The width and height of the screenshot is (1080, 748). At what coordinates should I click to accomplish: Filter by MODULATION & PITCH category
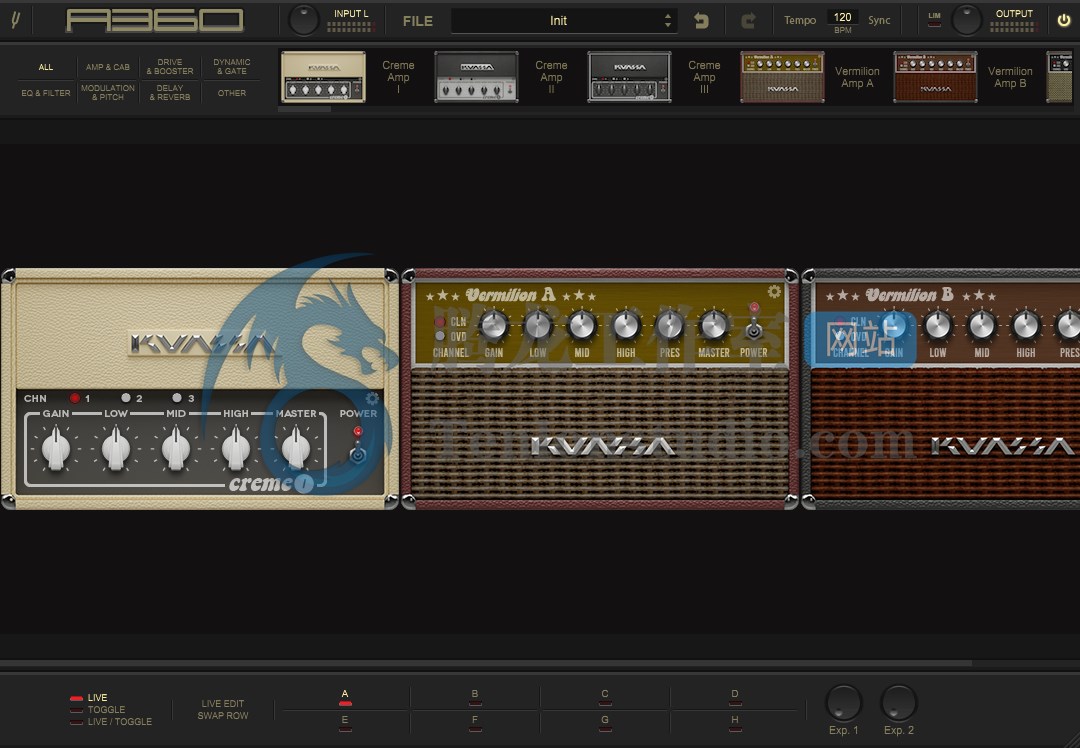click(x=107, y=93)
